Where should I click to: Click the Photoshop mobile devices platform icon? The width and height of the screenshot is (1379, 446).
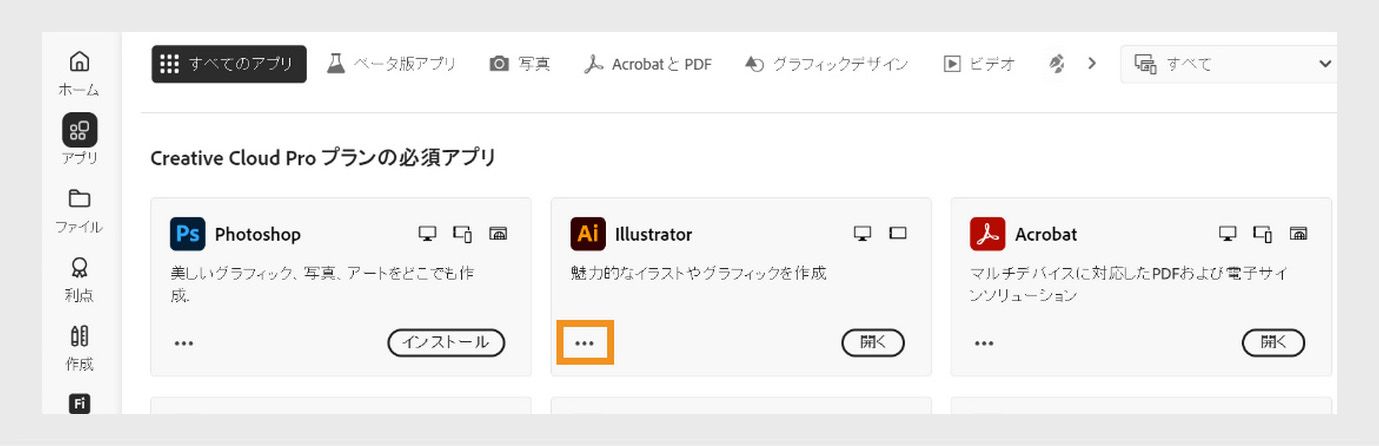pyautogui.click(x=462, y=234)
